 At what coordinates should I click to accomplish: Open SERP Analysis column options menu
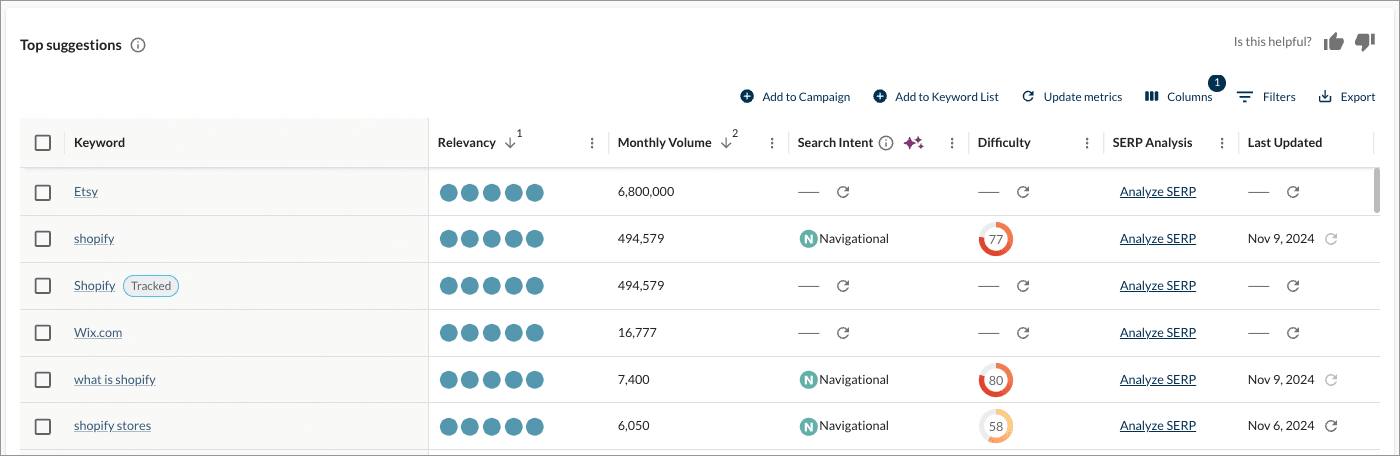[1222, 143]
